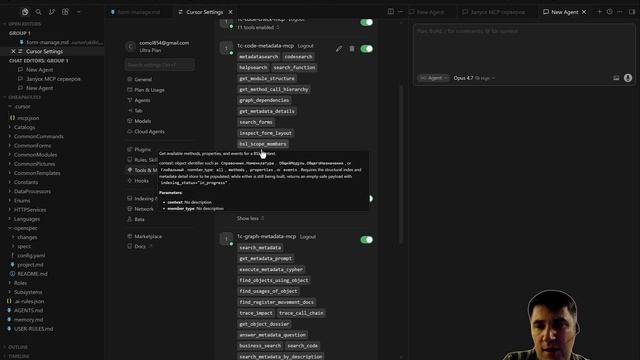Collapse the OPEN EDITORS section
The width and height of the screenshot is (640, 360).
pos(24,24)
